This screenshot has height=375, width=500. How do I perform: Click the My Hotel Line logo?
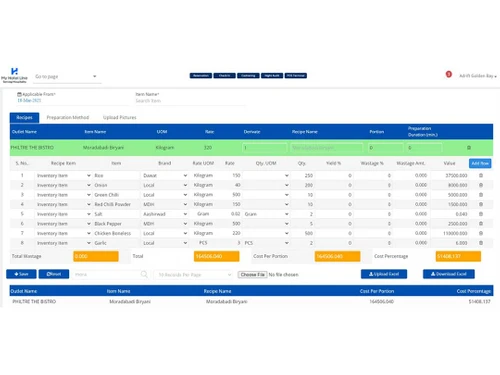(14, 75)
